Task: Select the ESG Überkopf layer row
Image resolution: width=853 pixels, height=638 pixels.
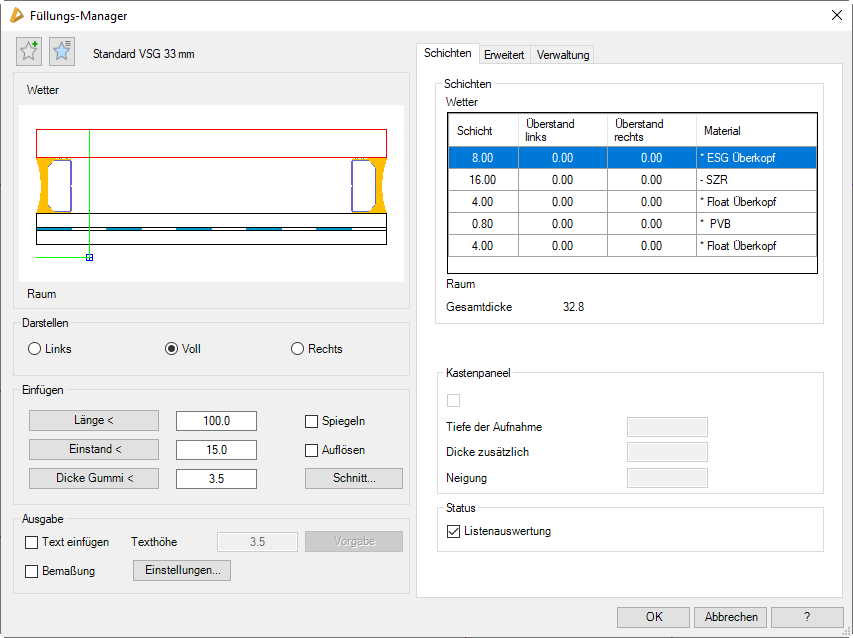Action: [x=632, y=158]
